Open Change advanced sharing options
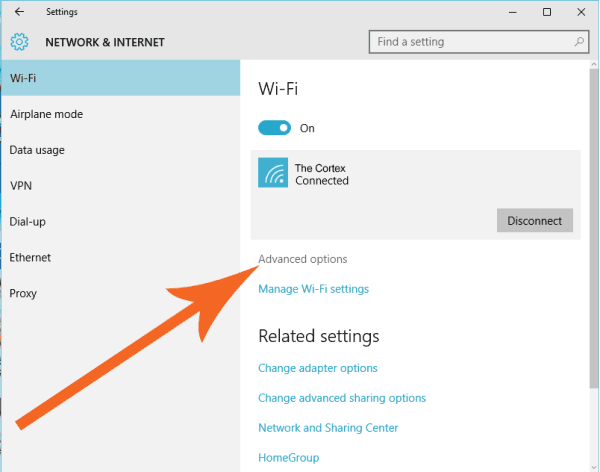Image resolution: width=600 pixels, height=472 pixels. (342, 398)
